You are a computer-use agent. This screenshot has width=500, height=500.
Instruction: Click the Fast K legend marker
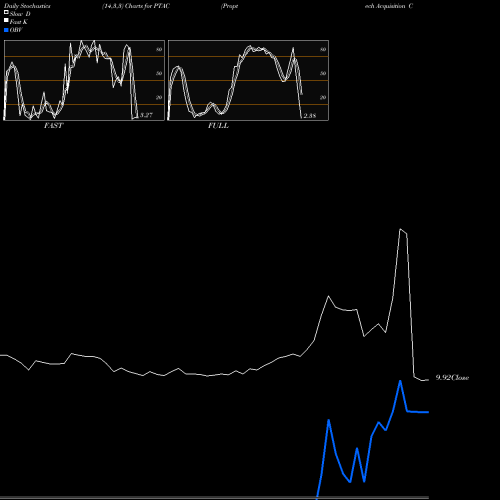coord(6,21)
